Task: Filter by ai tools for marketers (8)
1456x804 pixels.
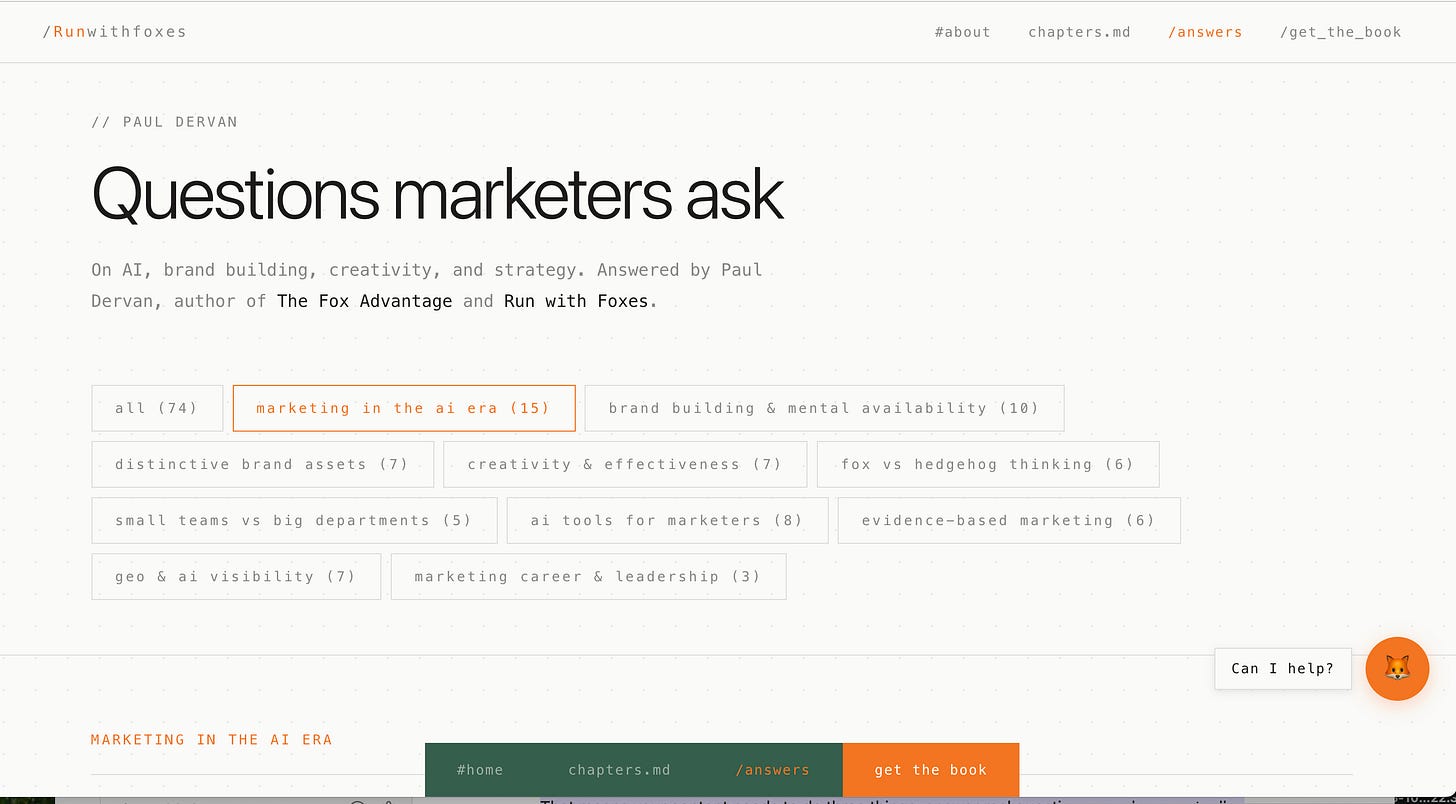Action: pos(667,520)
